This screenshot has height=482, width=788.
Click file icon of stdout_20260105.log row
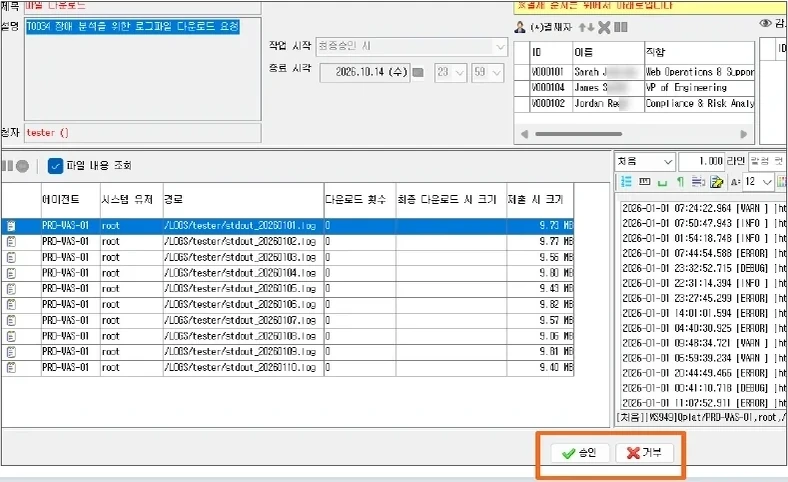pos(11,289)
